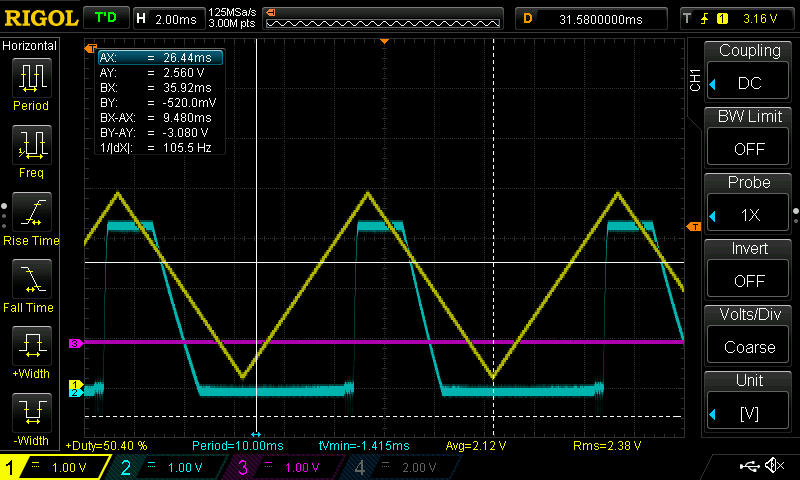
Task: Toggle Volts/Div Coarse setting
Action: [x=748, y=346]
